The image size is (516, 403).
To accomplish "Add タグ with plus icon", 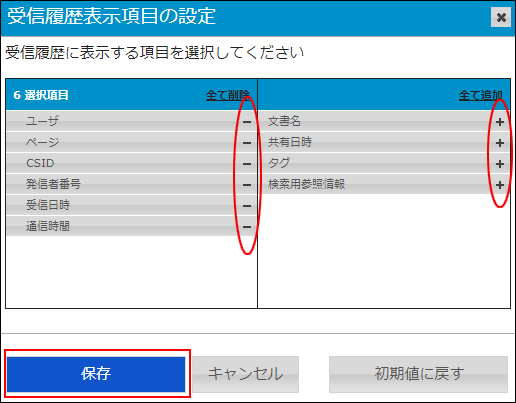I will [x=499, y=164].
